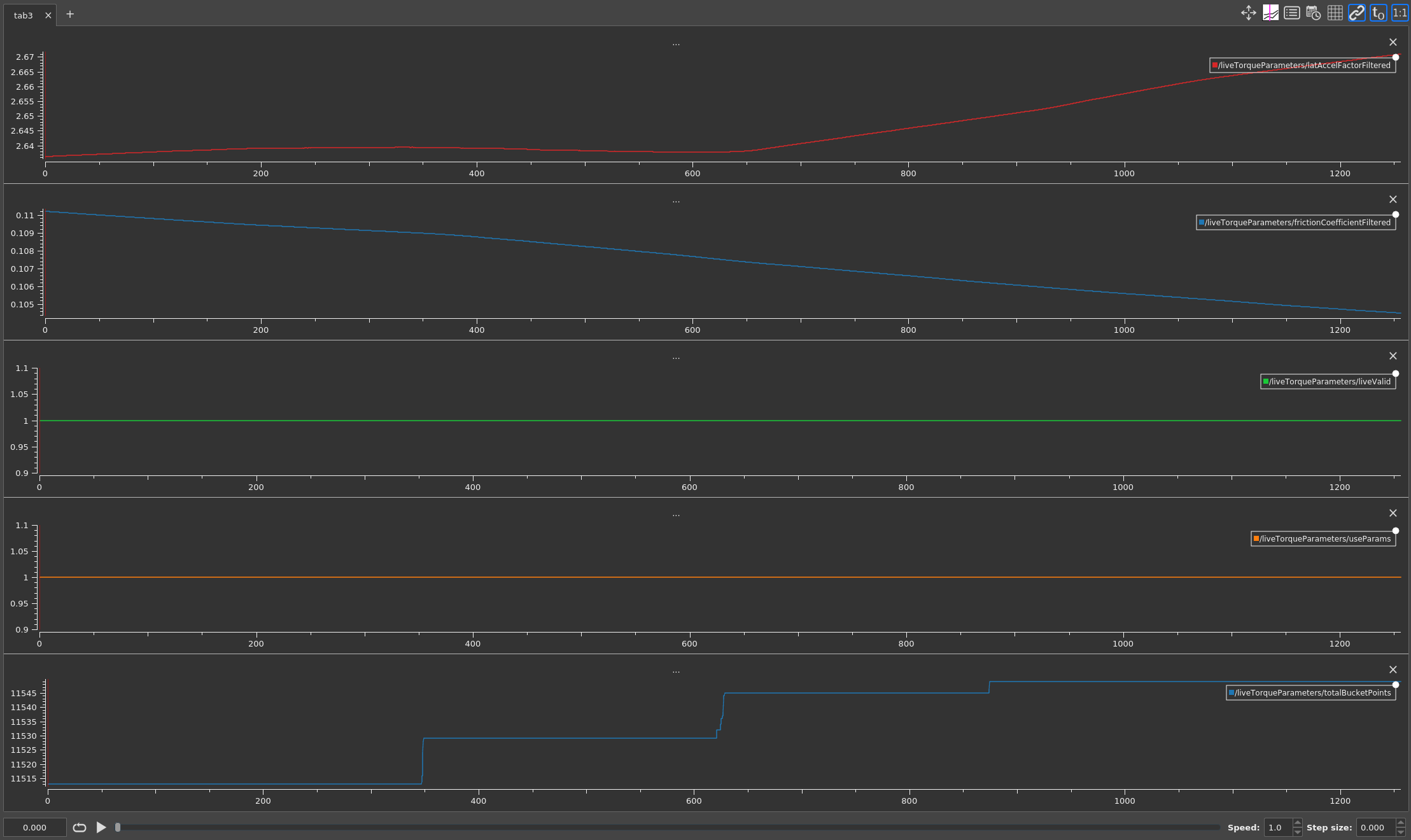Add a new tab with plus button
The width and height of the screenshot is (1411, 840).
(x=70, y=14)
